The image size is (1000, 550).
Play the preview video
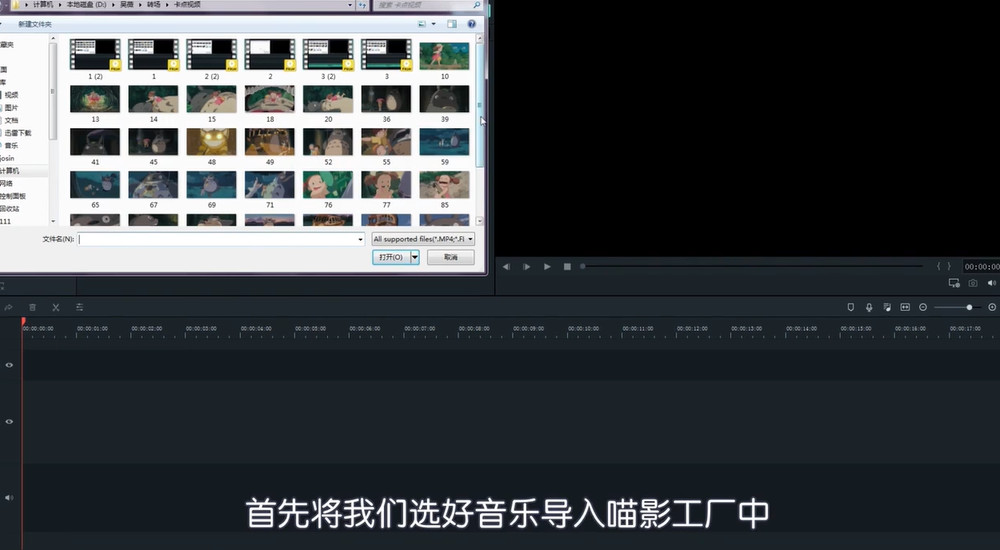pos(547,266)
